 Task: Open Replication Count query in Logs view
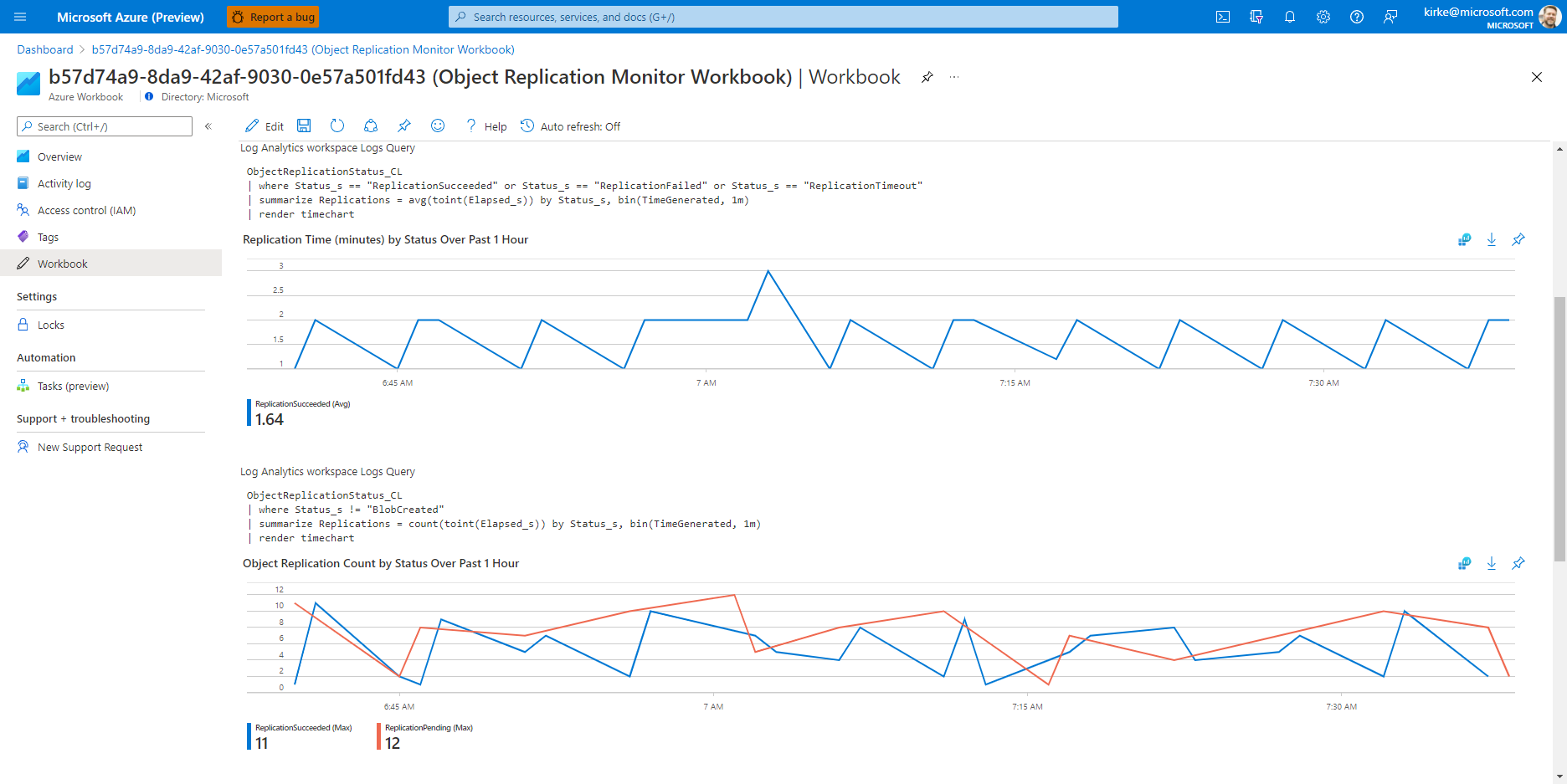[x=1464, y=563]
